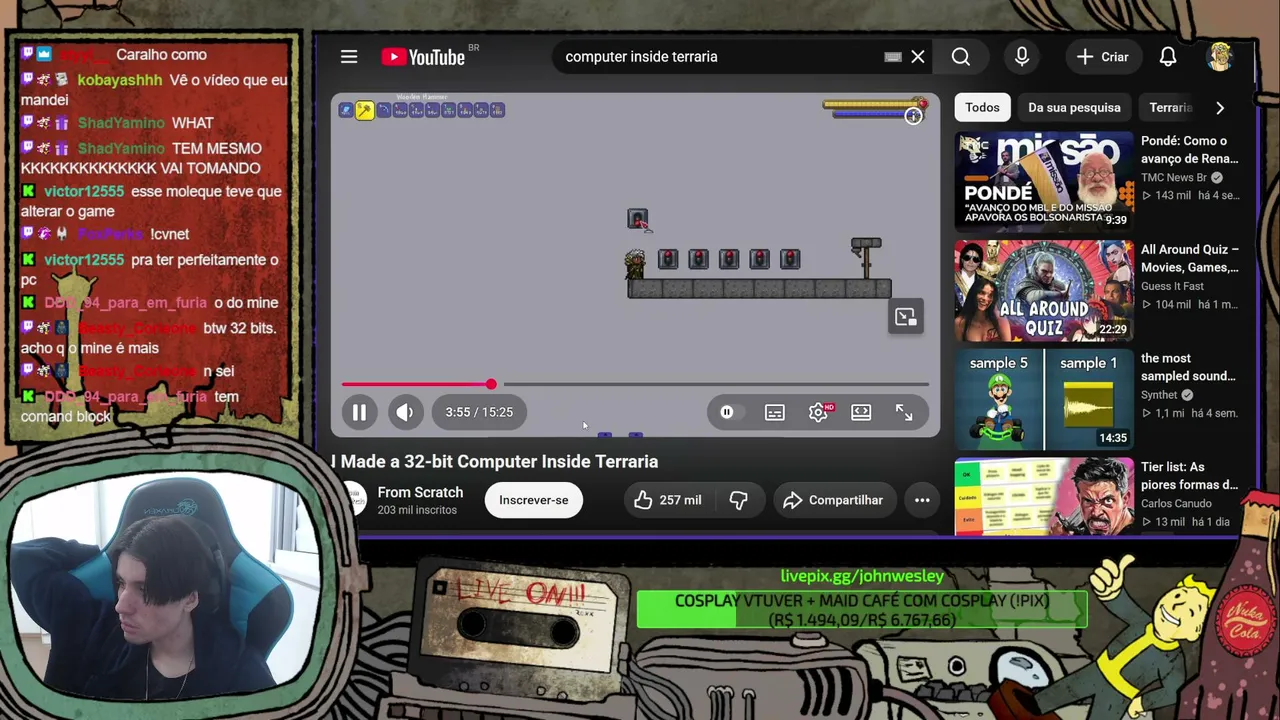Screen dimensions: 1280x720
Task: Like the video with 257 mil
Action: pos(667,500)
